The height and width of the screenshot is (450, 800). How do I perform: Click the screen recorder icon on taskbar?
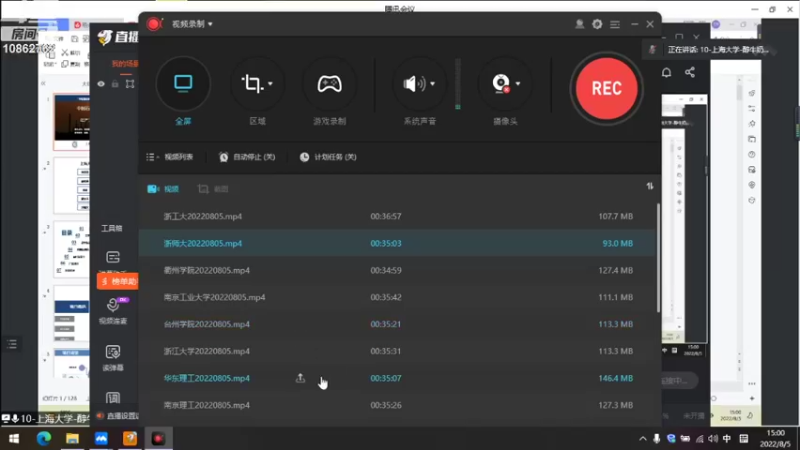(158, 438)
